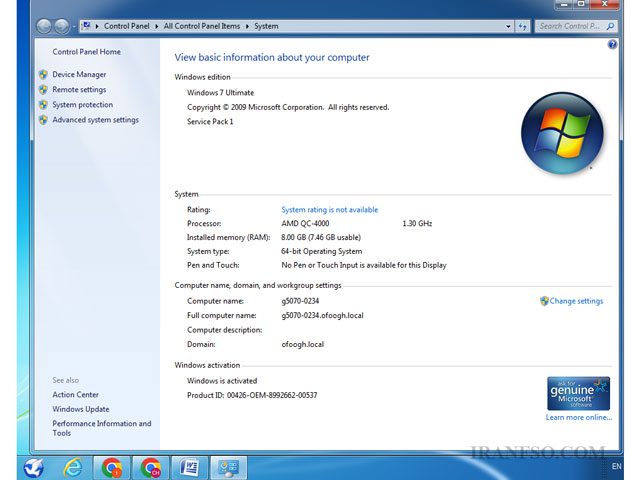Click Control Panel taskbar button
The image size is (640, 480).
pyautogui.click(x=228, y=468)
